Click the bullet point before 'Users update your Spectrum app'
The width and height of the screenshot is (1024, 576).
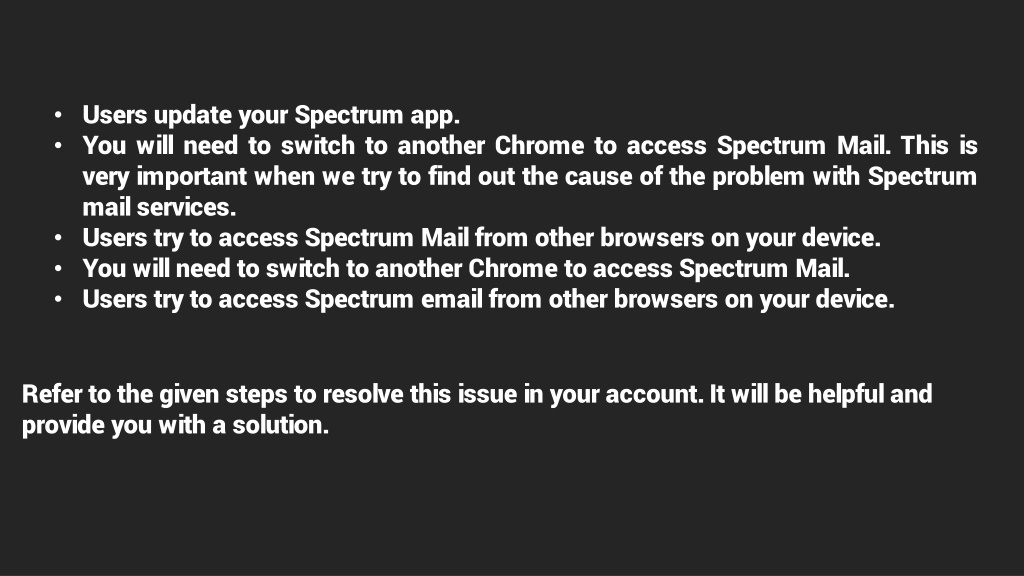[x=58, y=115]
